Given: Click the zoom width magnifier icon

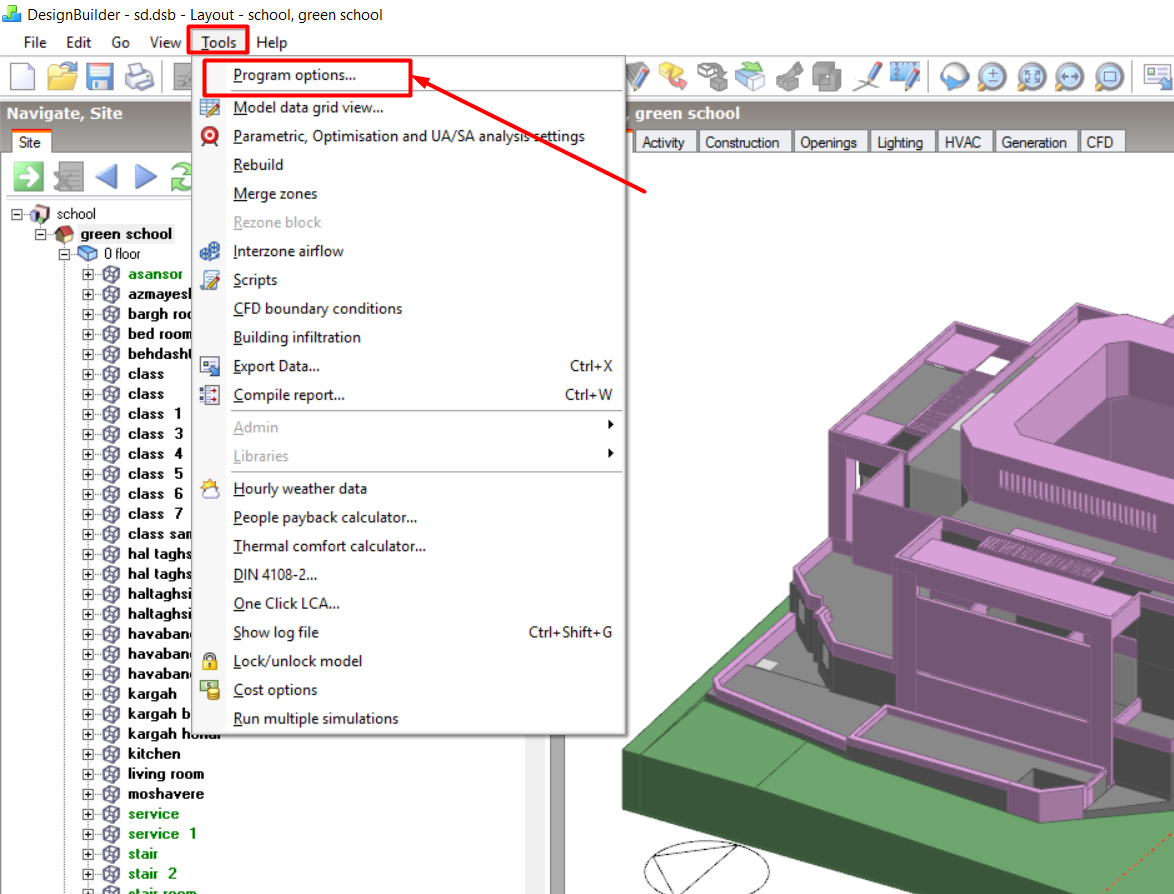Looking at the screenshot, I should coord(1070,76).
